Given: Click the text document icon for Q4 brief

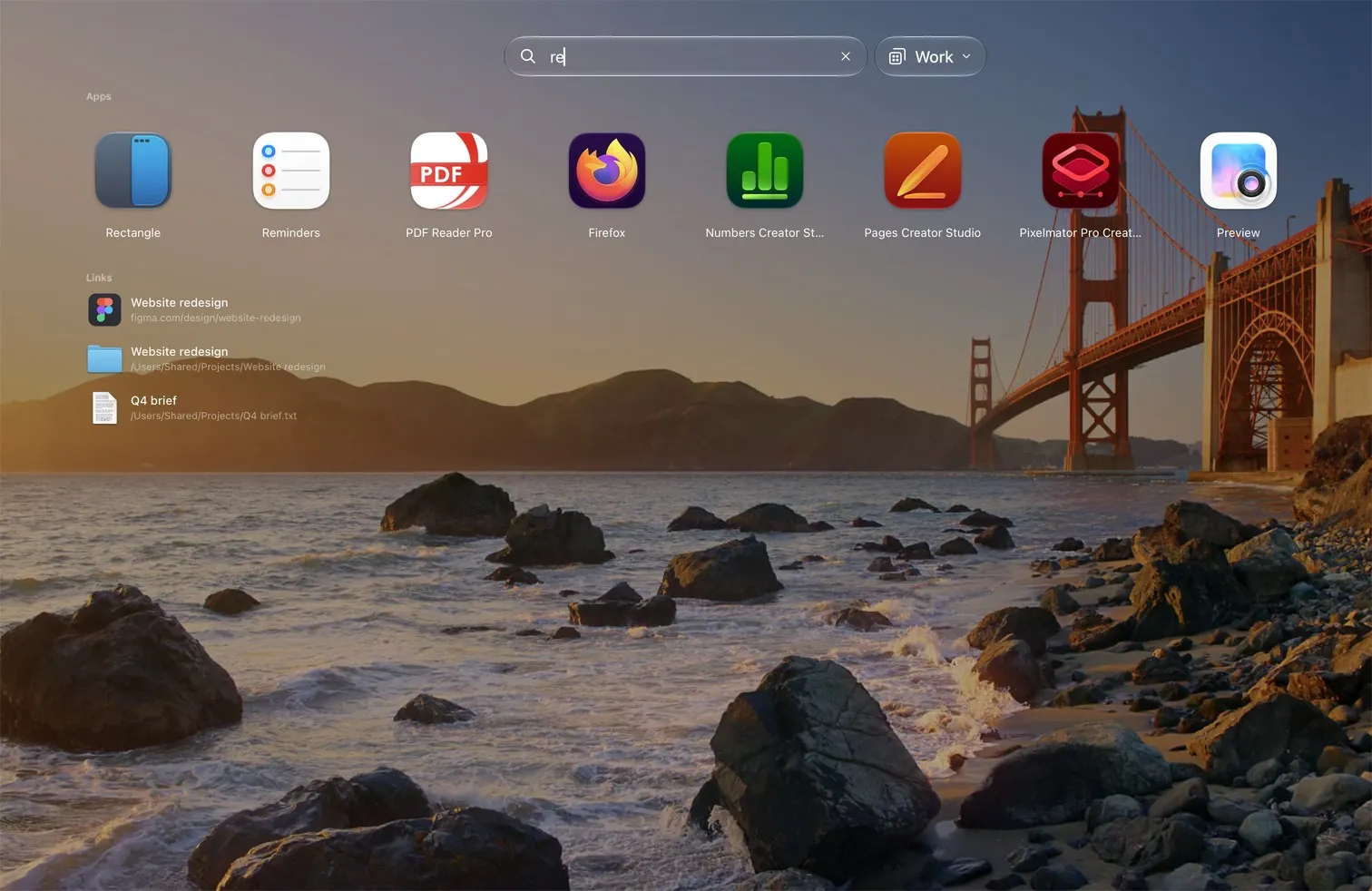Looking at the screenshot, I should [104, 407].
